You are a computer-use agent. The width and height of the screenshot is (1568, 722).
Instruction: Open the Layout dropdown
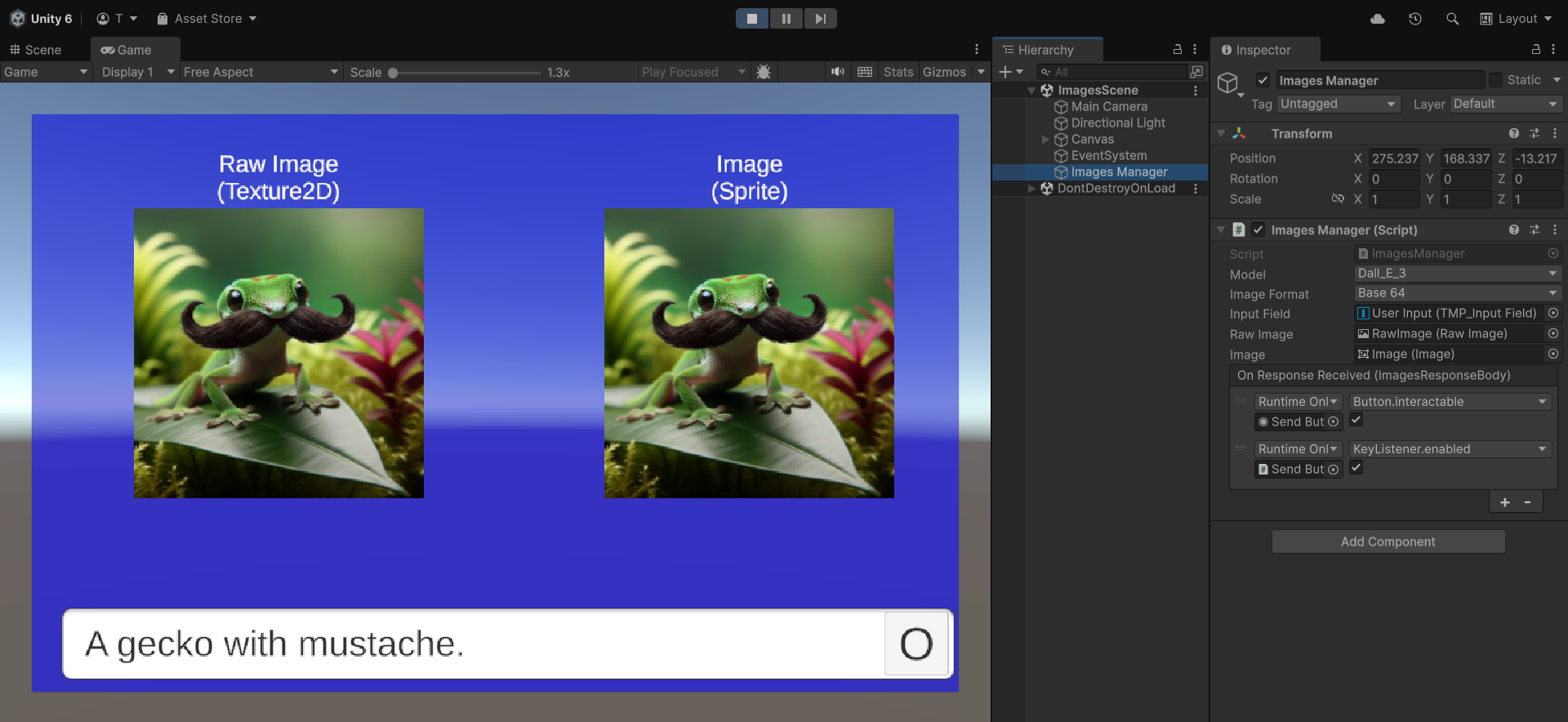tap(1516, 19)
